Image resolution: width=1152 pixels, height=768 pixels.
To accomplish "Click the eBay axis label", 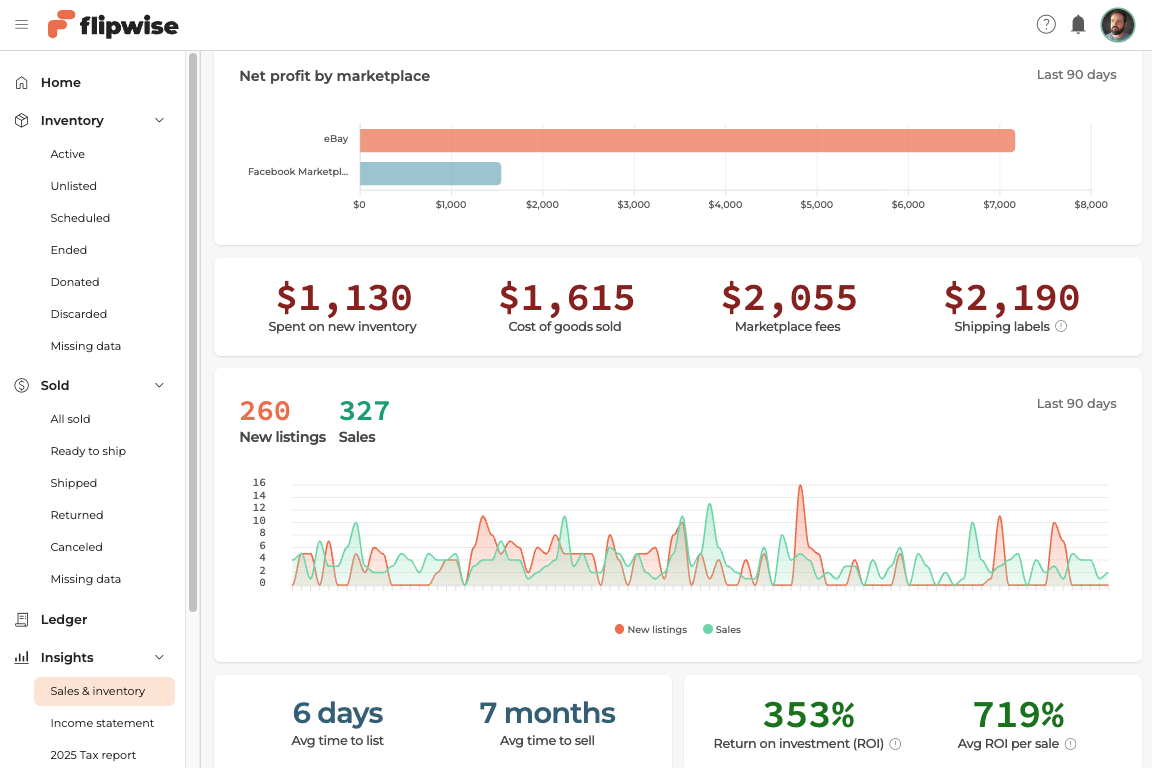I will [336, 139].
